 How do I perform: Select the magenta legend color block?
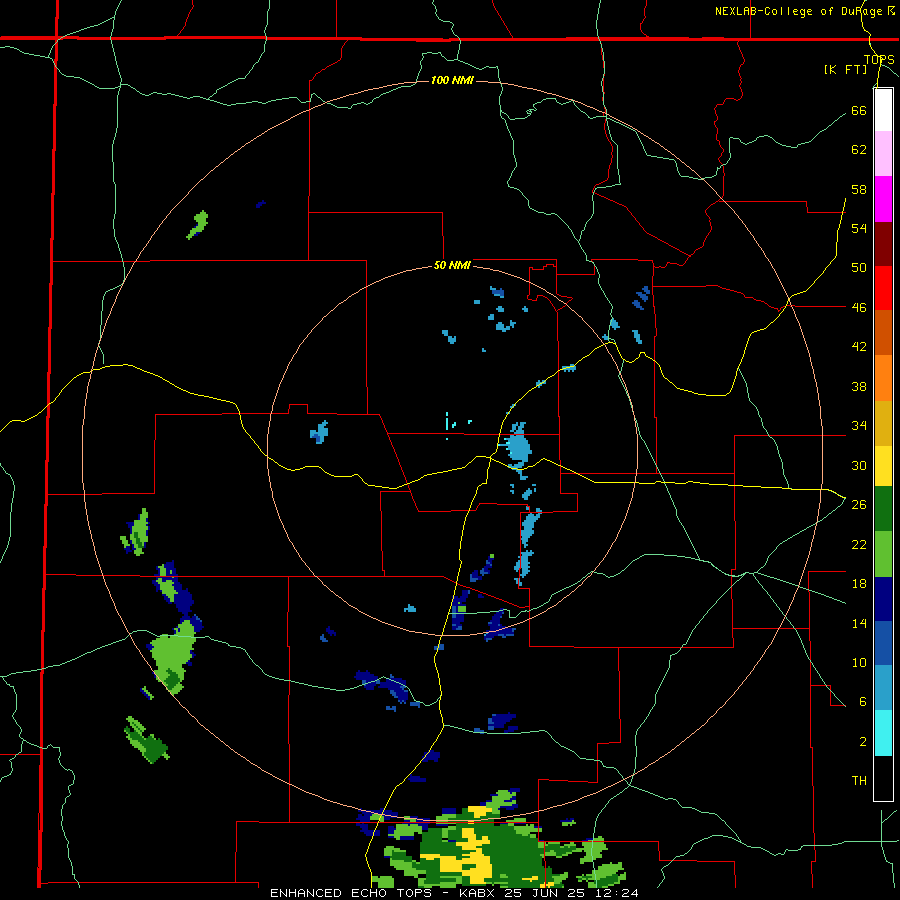click(883, 199)
